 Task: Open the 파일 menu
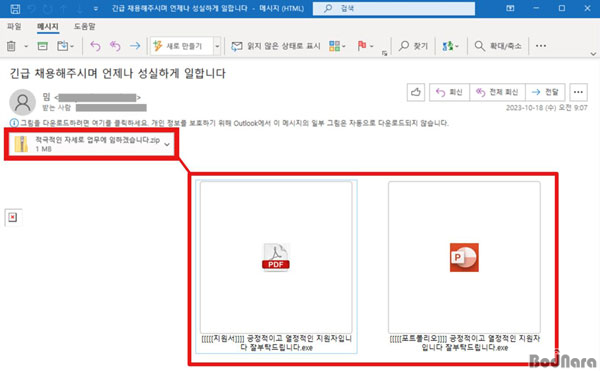pyautogui.click(x=14, y=26)
